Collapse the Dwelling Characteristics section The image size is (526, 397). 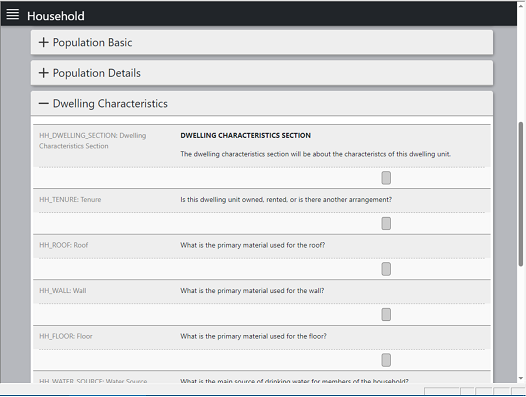[x=262, y=103]
